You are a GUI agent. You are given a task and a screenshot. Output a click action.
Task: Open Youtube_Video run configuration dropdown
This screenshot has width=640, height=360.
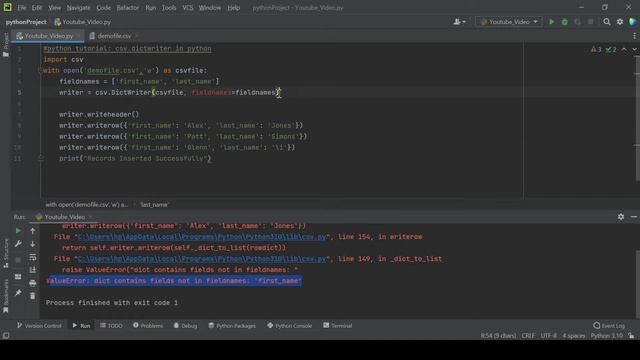509,22
